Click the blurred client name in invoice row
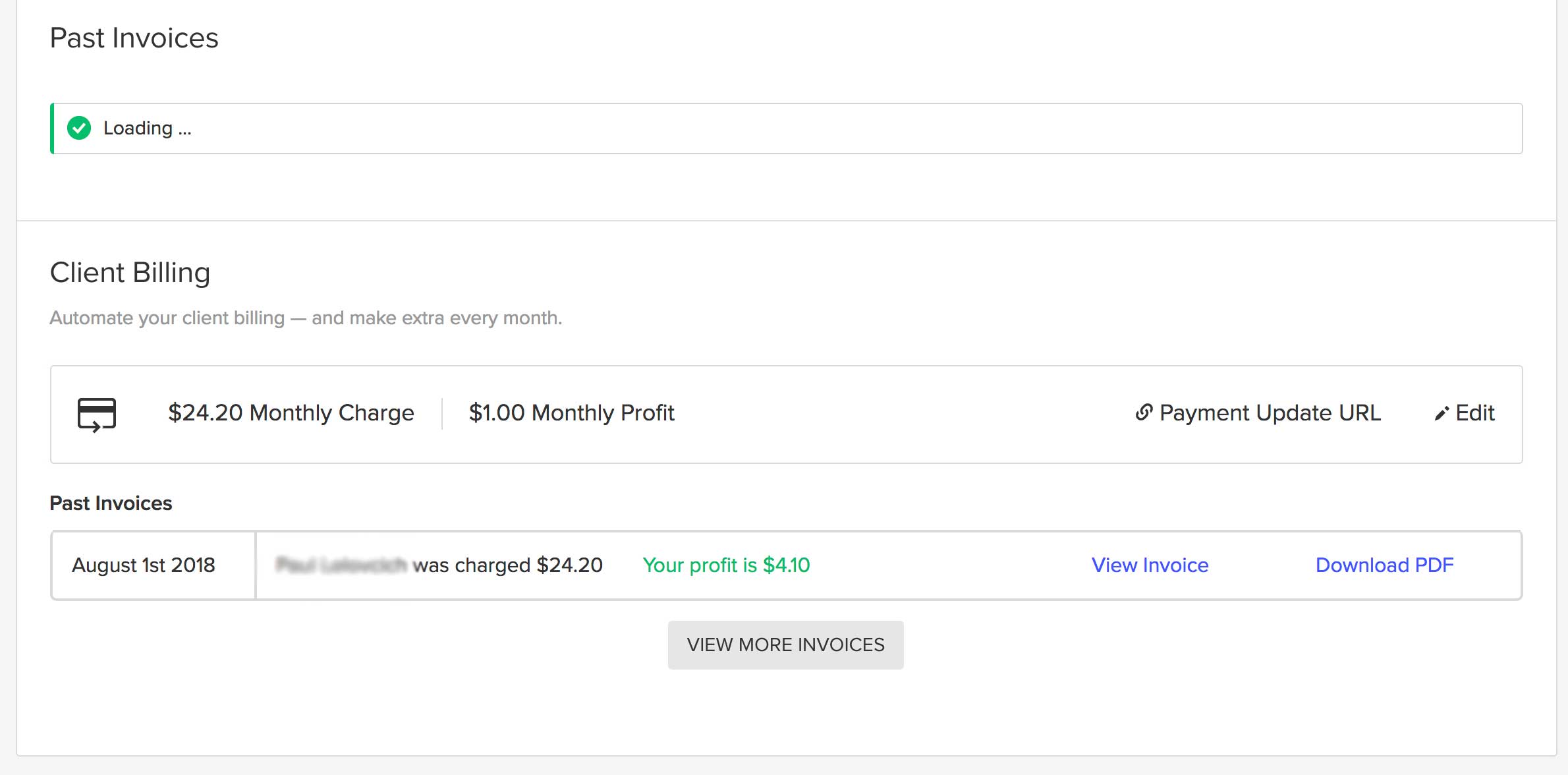The width and height of the screenshot is (1568, 775). (x=341, y=565)
